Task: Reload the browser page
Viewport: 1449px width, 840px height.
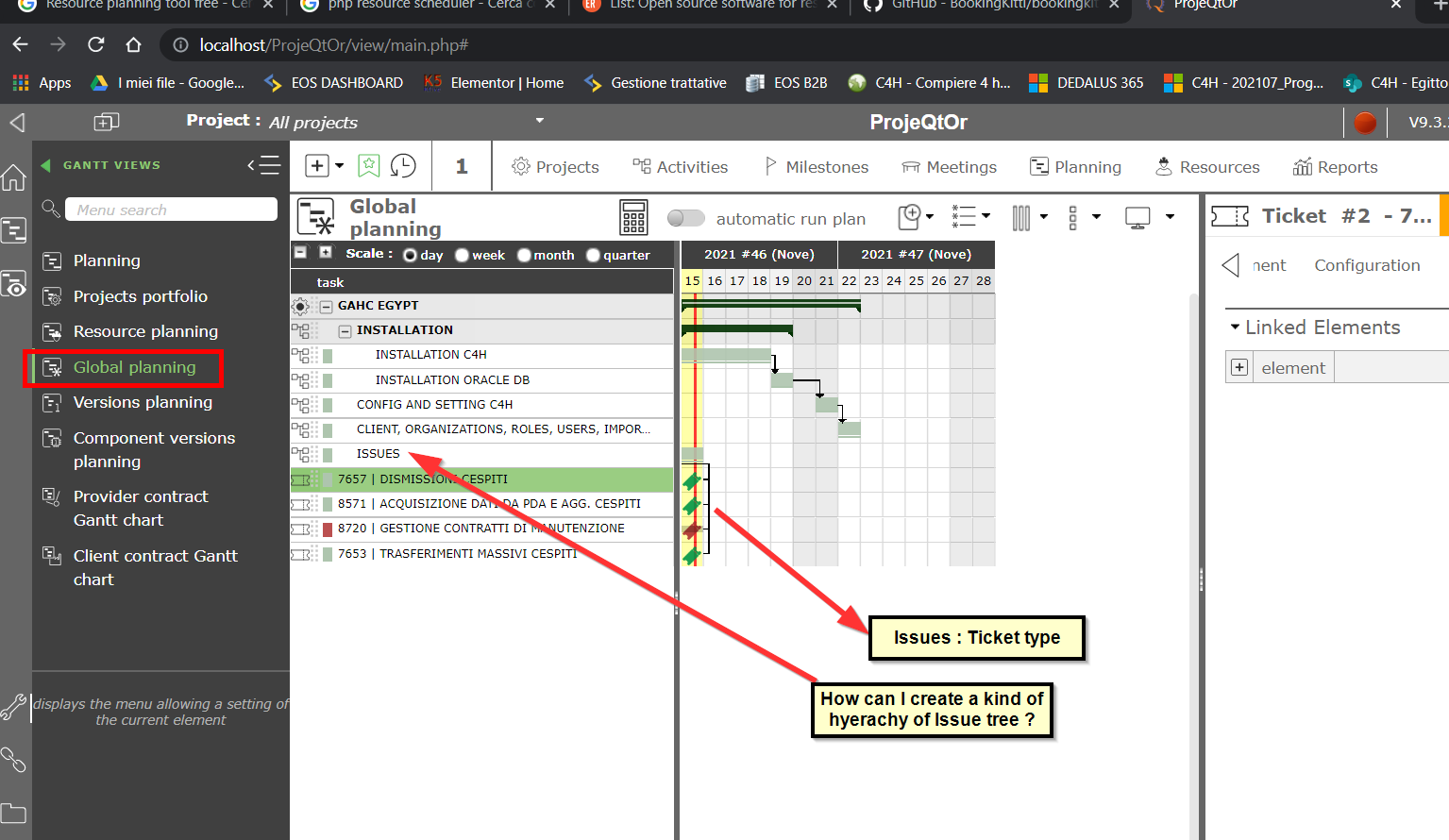Action: pyautogui.click(x=96, y=44)
